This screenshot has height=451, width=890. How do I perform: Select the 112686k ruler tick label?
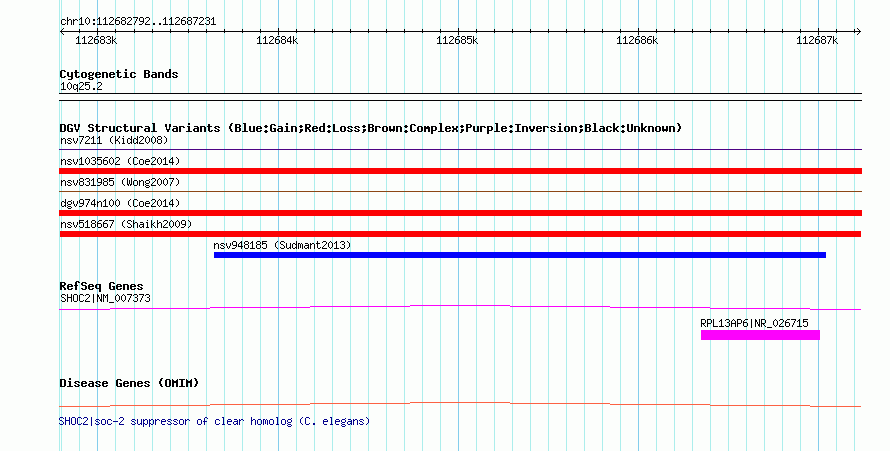pos(637,40)
